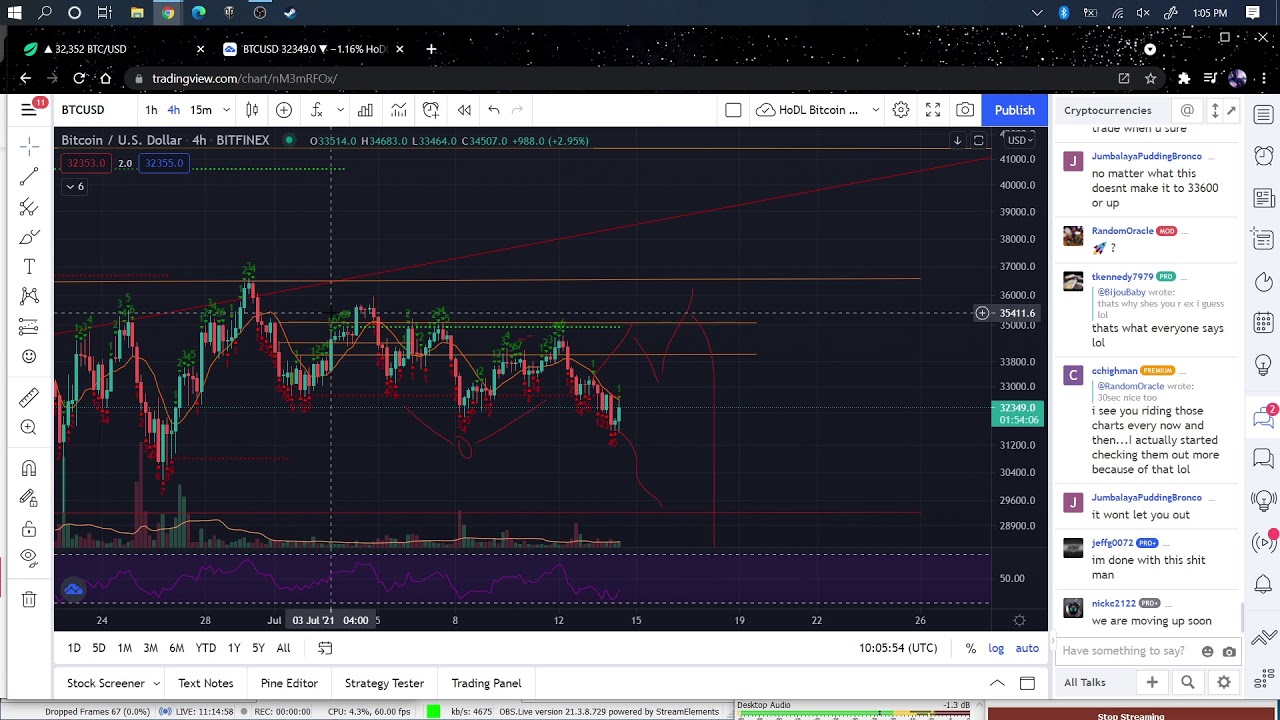Screen dimensions: 1280x720
Task: Expand Stock Screener dropdown arrow
Action: click(x=156, y=683)
